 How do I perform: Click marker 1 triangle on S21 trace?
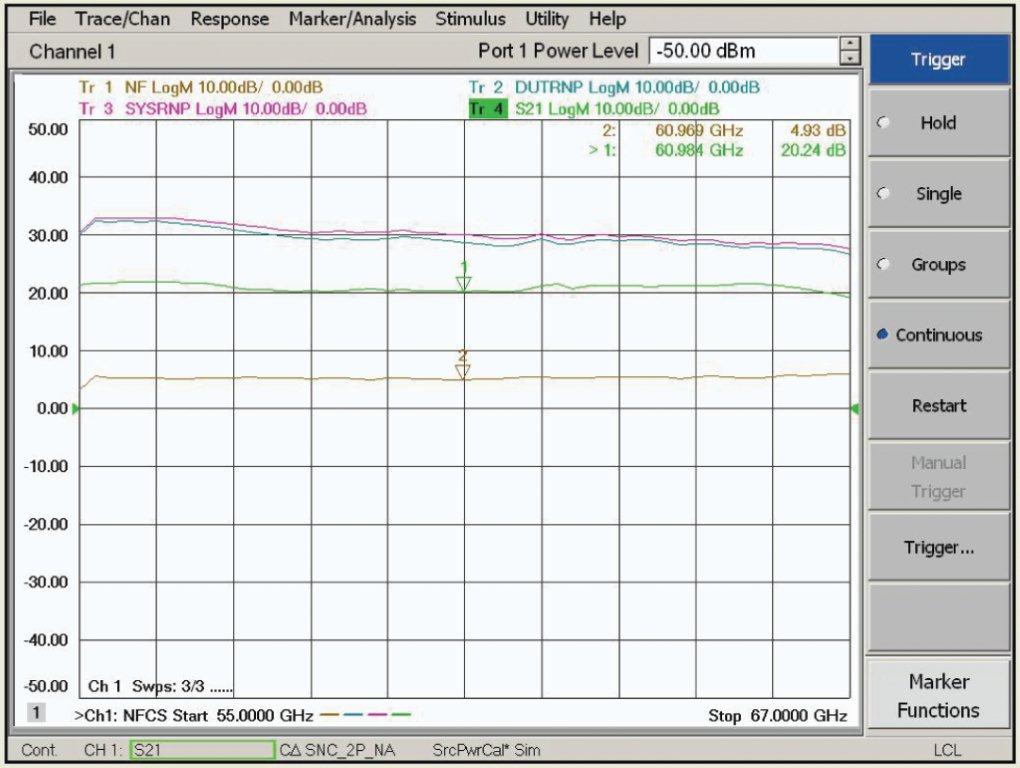point(463,284)
